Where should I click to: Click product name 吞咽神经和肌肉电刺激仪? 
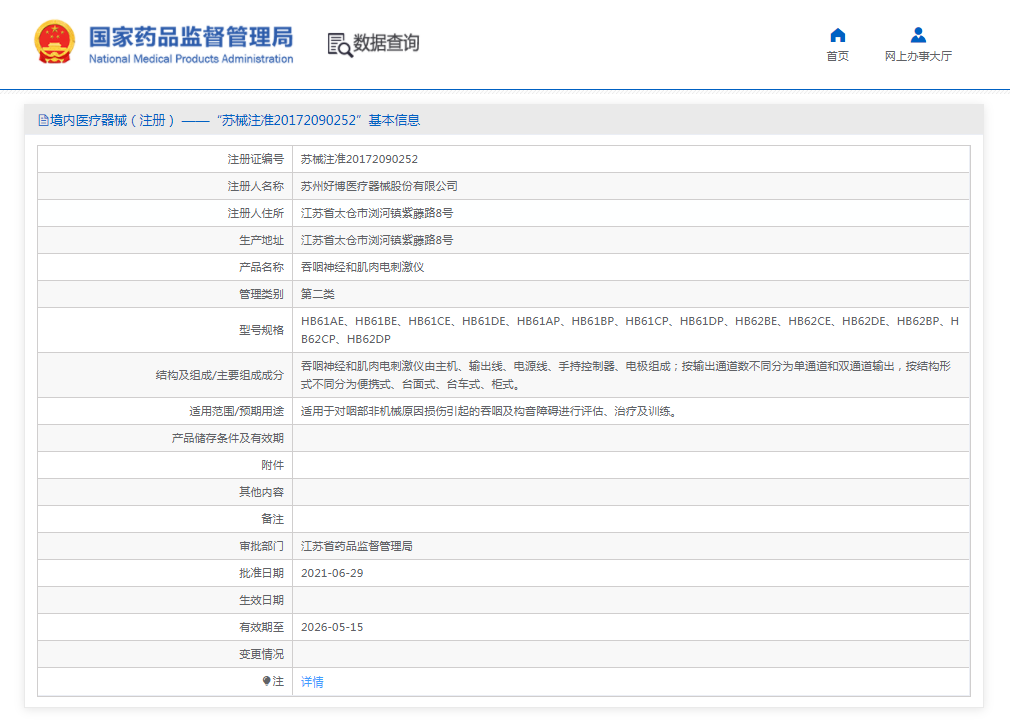pos(363,267)
